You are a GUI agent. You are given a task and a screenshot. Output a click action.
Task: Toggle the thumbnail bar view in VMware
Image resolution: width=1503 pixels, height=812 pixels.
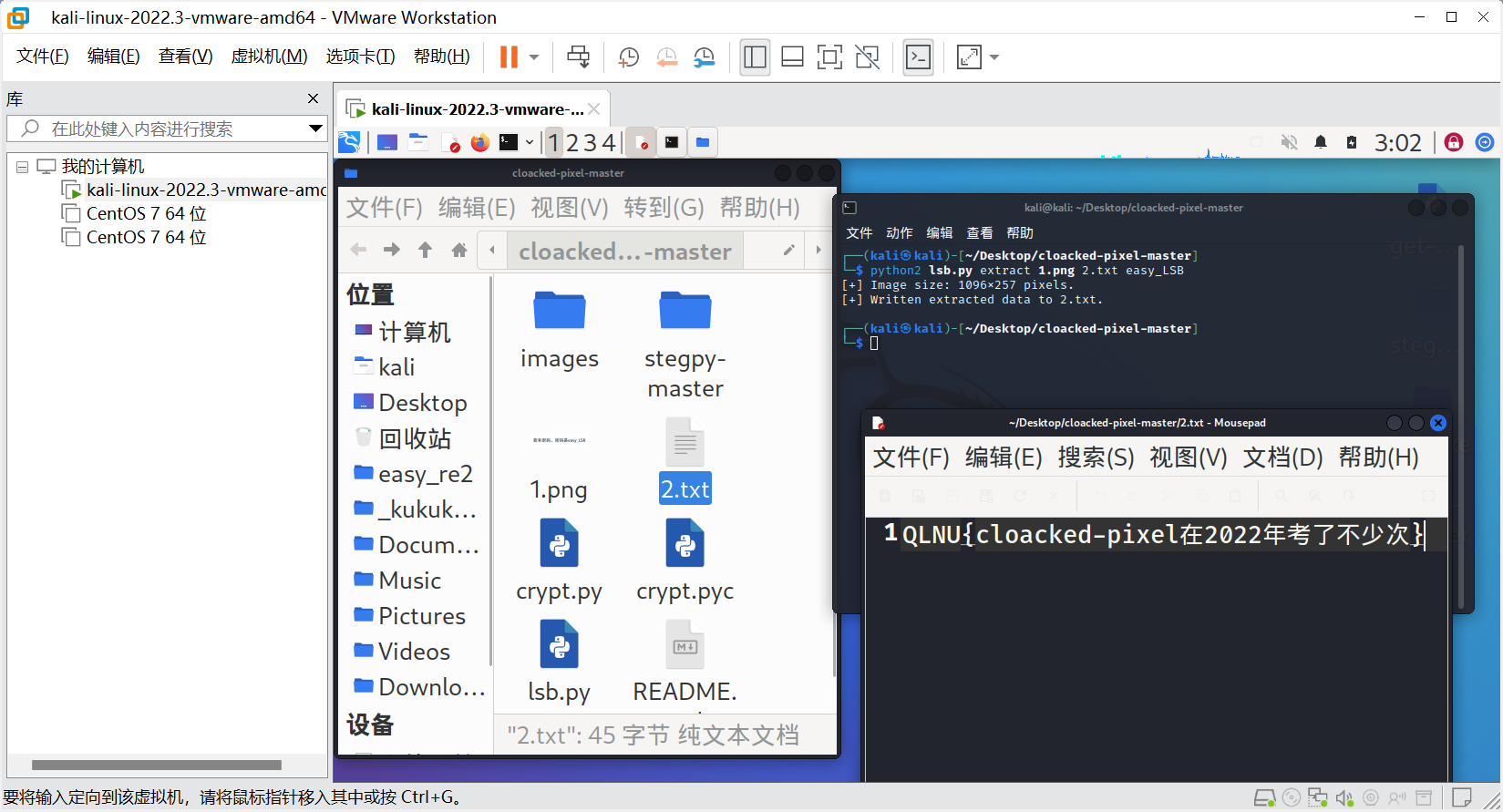[792, 57]
